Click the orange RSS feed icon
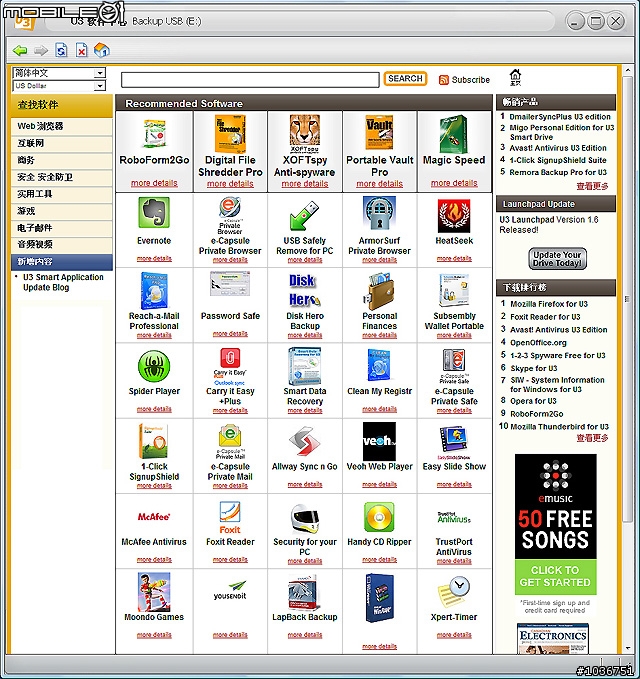 (443, 80)
